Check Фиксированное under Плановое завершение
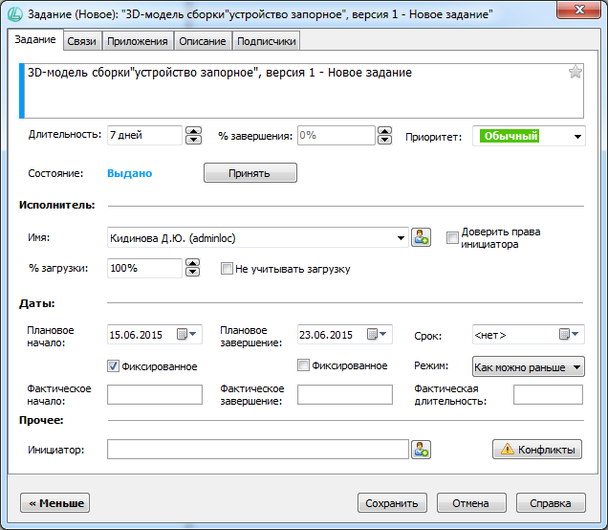The image size is (608, 530). point(303,365)
